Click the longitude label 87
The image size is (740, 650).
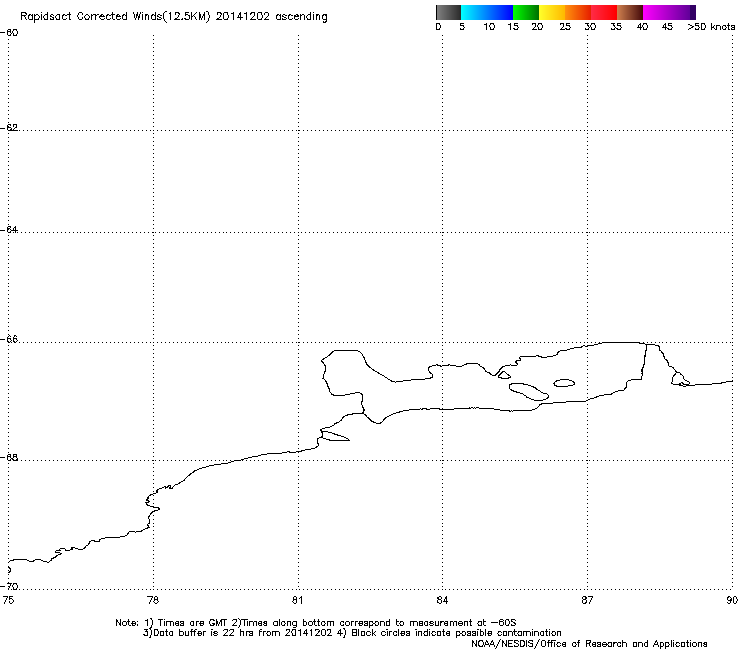click(587, 600)
